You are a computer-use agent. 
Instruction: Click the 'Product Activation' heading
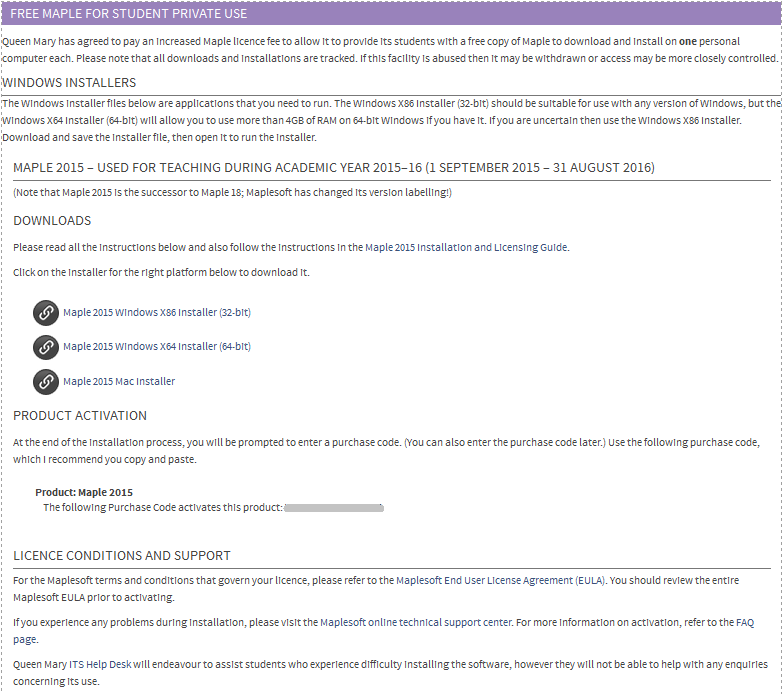[80, 416]
